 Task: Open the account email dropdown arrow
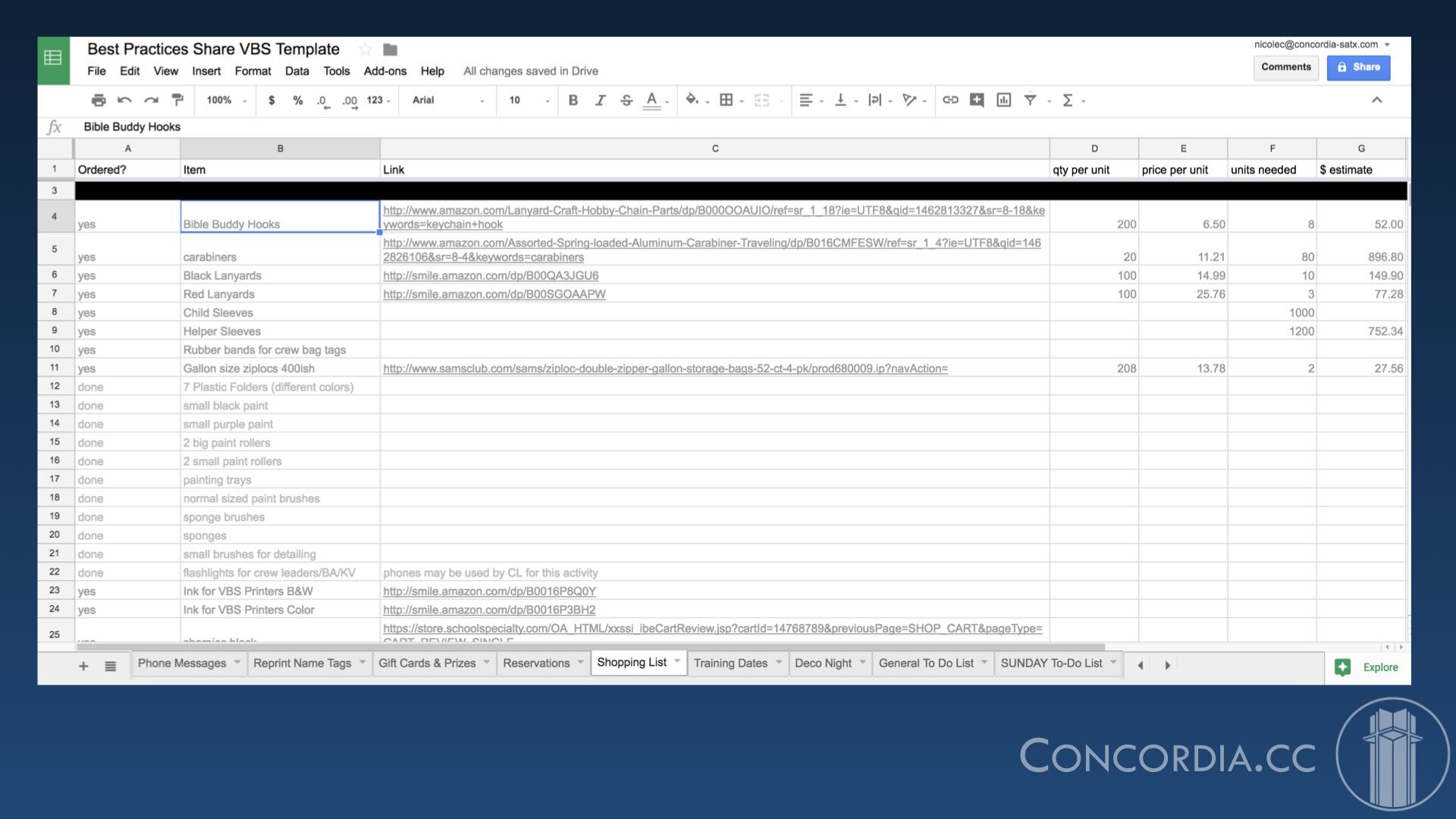point(1387,45)
